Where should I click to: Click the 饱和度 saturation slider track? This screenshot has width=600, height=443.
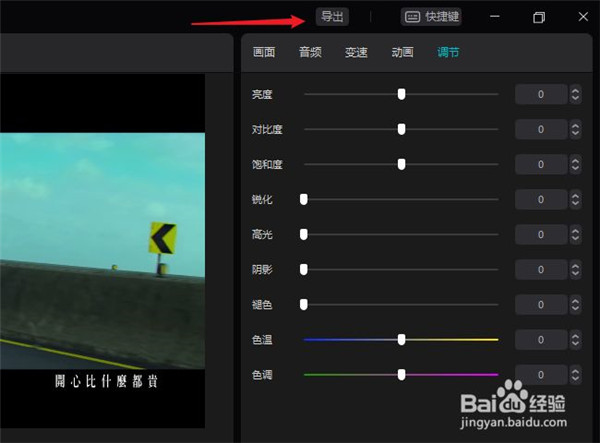pyautogui.click(x=450, y=164)
